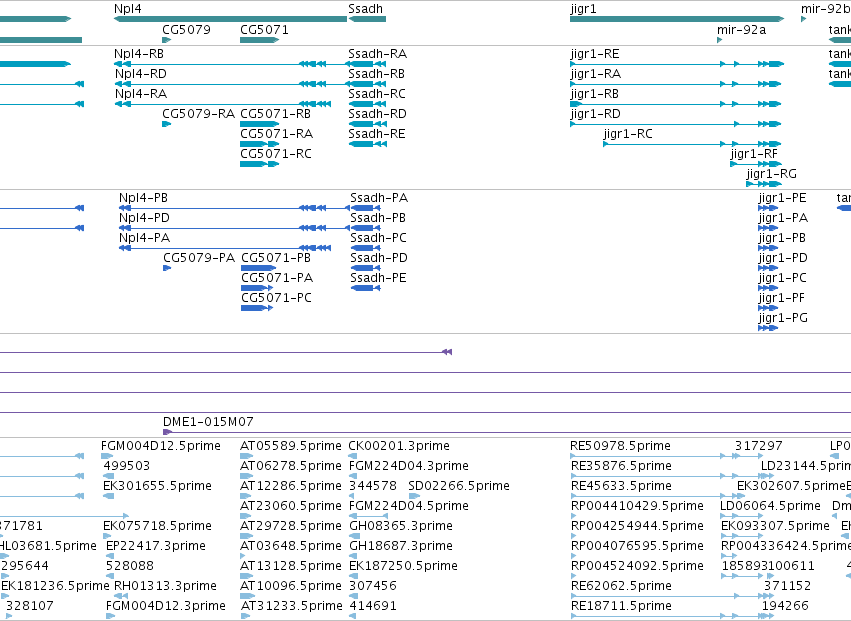The width and height of the screenshot is (851, 621).
Task: Click EST GH08365.3prime
Action: 401,527
